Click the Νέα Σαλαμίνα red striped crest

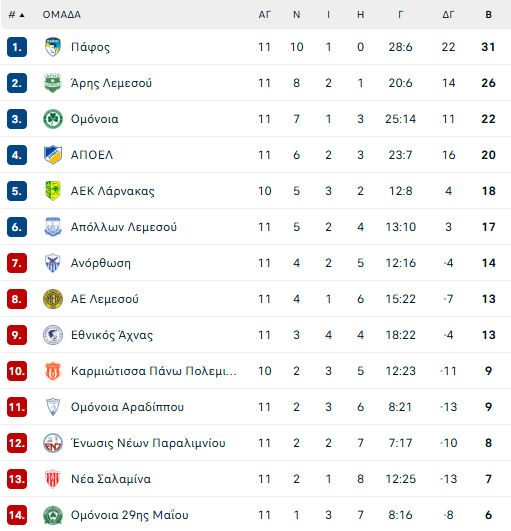pos(53,479)
